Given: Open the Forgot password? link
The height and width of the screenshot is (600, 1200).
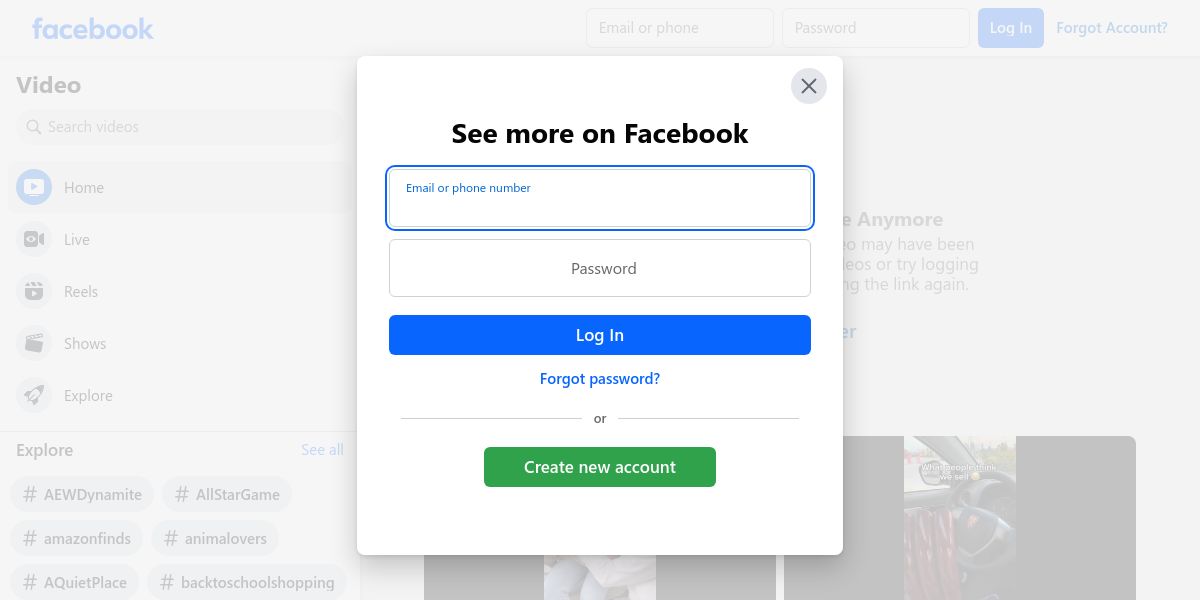Looking at the screenshot, I should (x=600, y=379).
